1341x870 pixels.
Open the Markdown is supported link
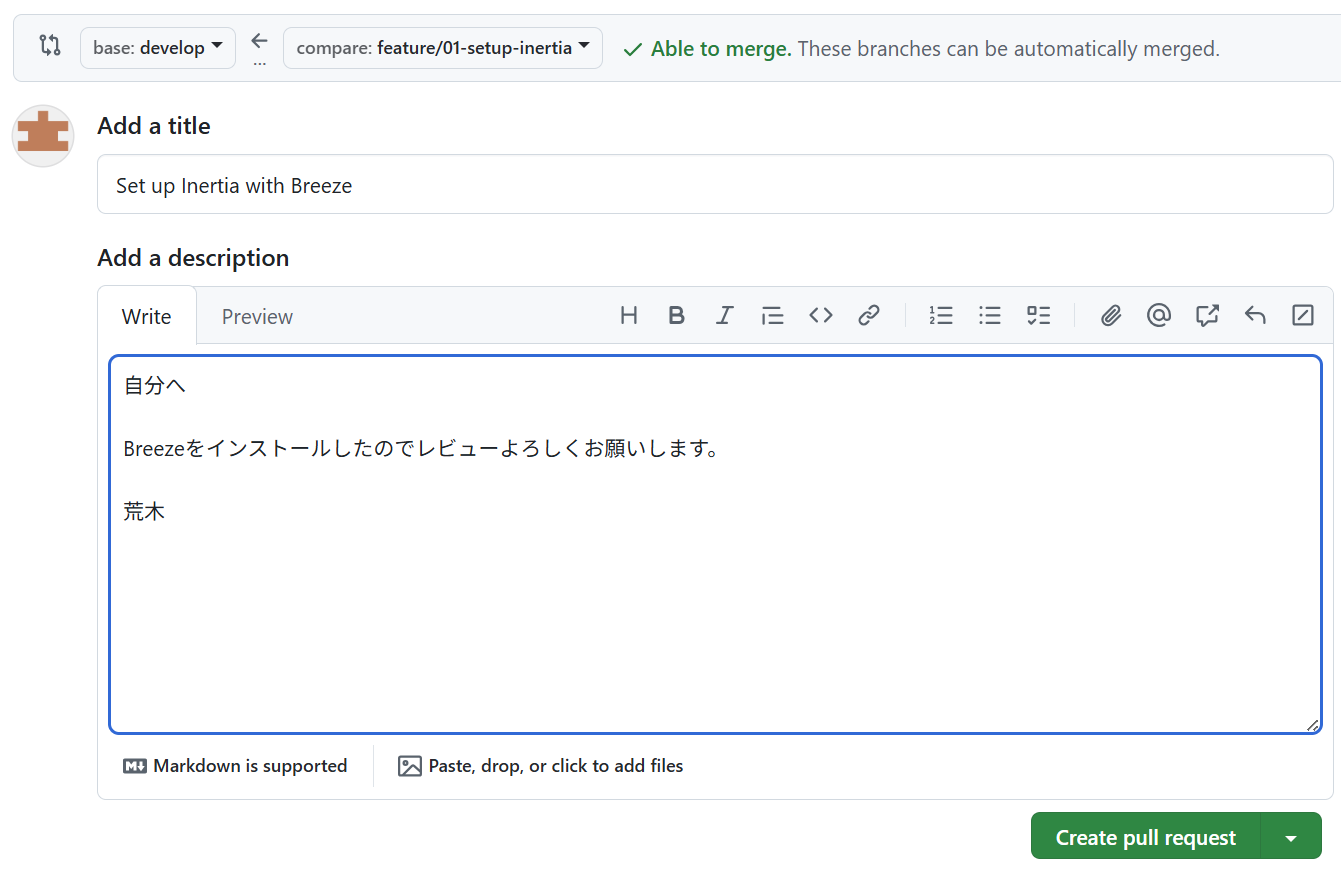point(235,766)
